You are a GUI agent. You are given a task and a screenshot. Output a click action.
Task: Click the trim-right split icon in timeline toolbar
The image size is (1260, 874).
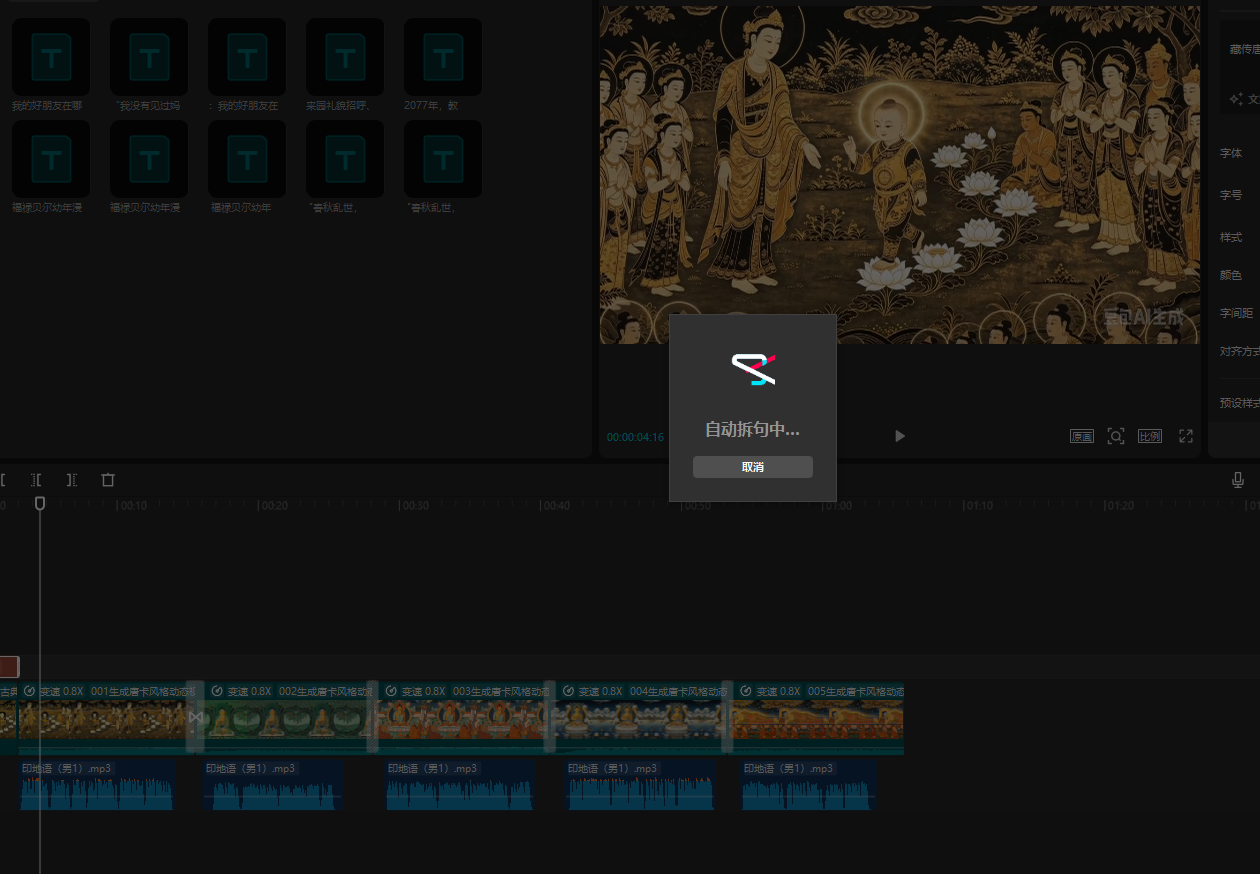click(x=72, y=480)
